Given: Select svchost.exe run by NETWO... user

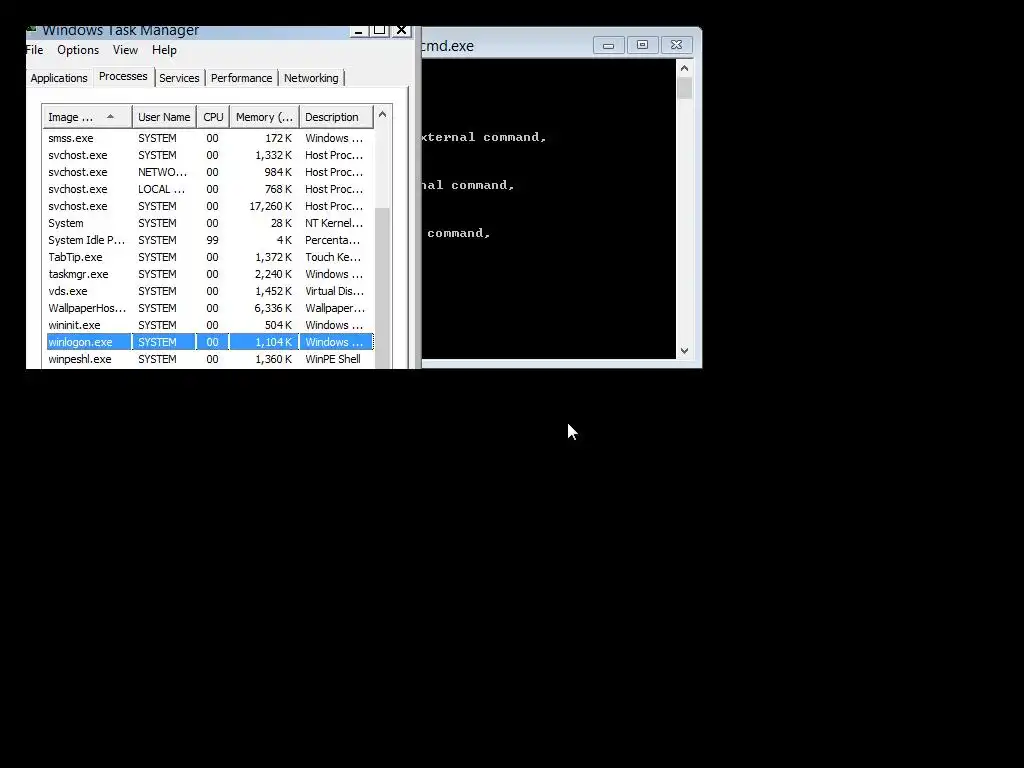Looking at the screenshot, I should 209,172.
